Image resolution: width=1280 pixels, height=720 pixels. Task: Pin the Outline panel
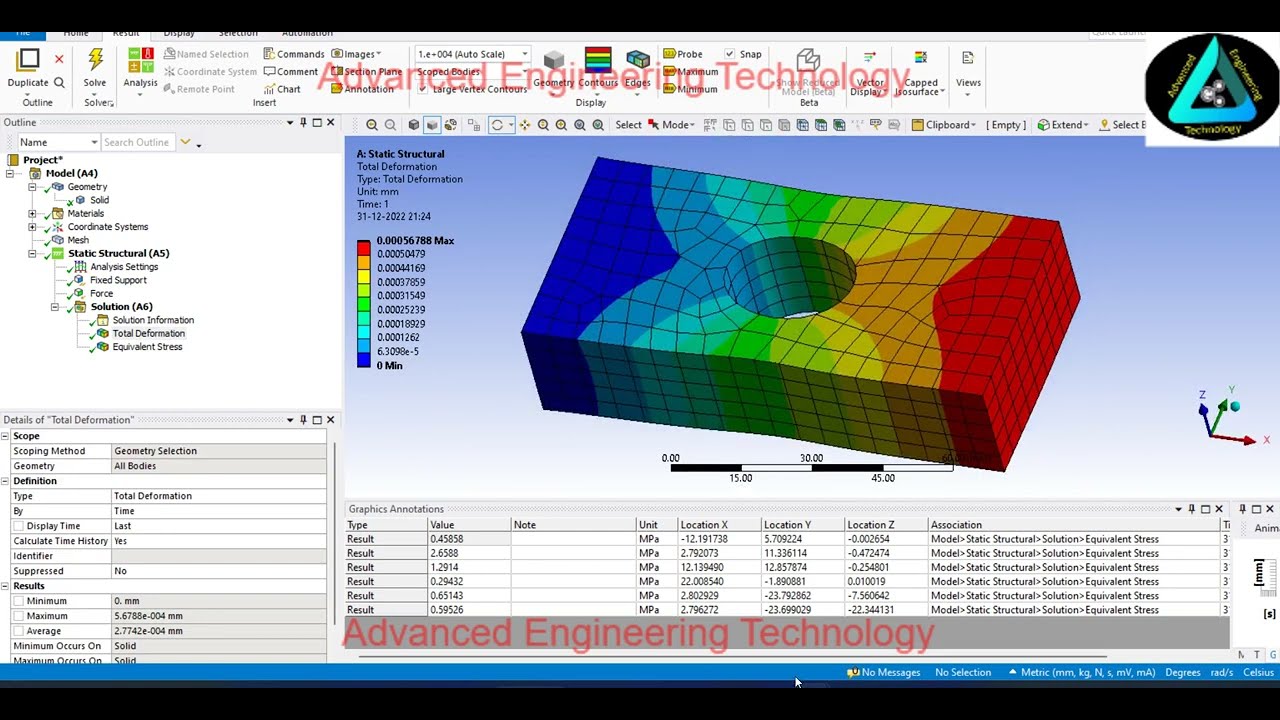pos(303,123)
